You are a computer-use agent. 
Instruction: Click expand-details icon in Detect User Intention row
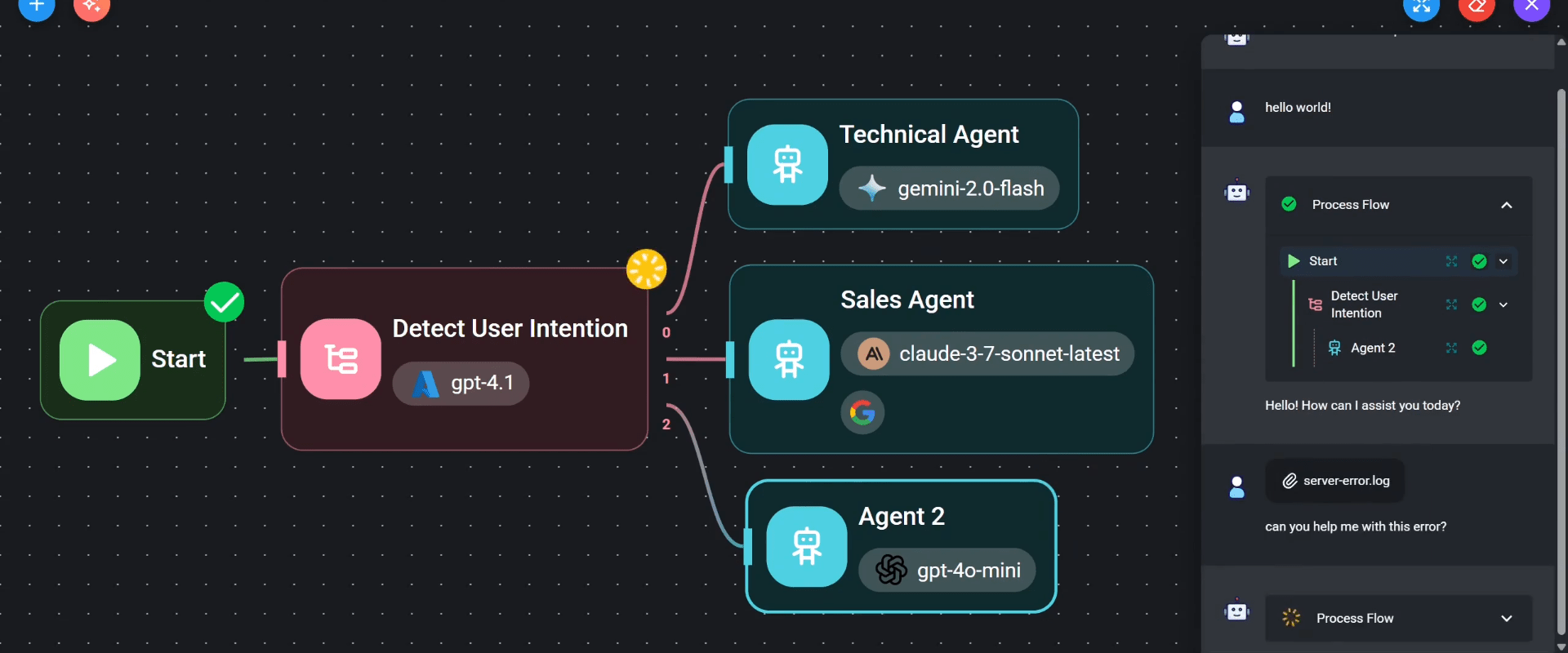click(1451, 304)
